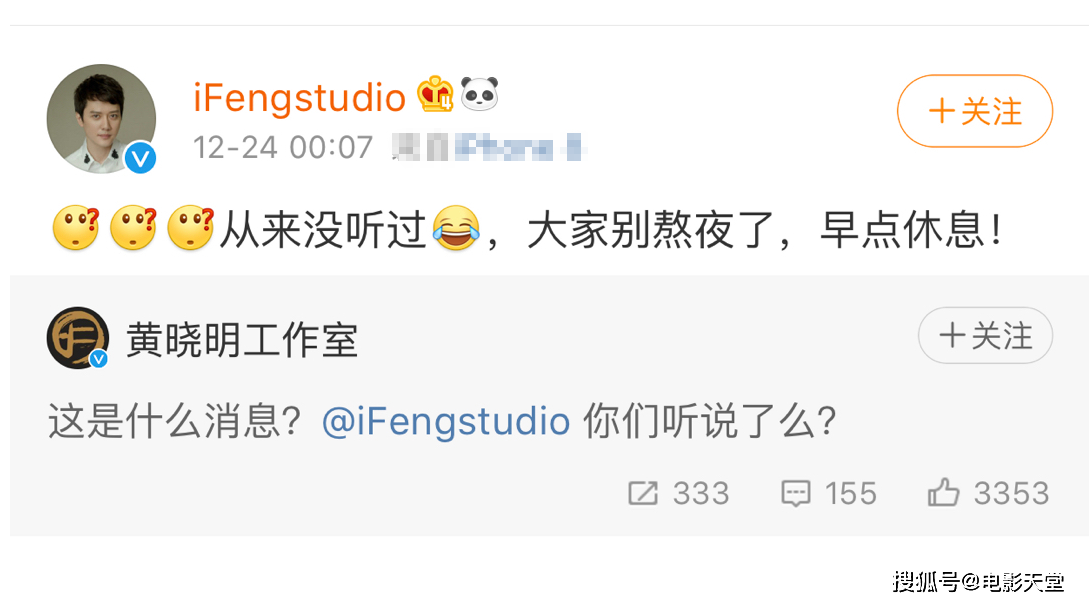The width and height of the screenshot is (1089, 605).
Task: Open comments via the 155 comment icon
Action: pyautogui.click(x=796, y=493)
